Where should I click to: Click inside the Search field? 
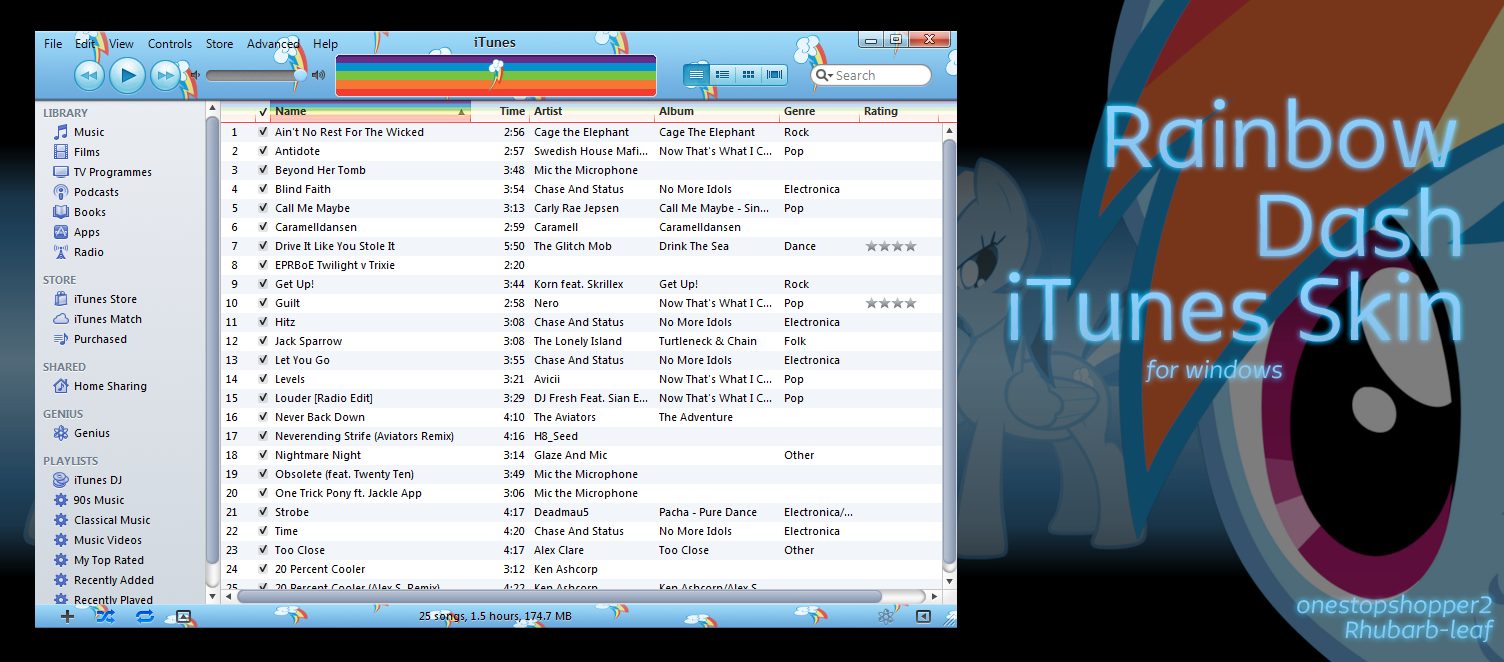880,74
